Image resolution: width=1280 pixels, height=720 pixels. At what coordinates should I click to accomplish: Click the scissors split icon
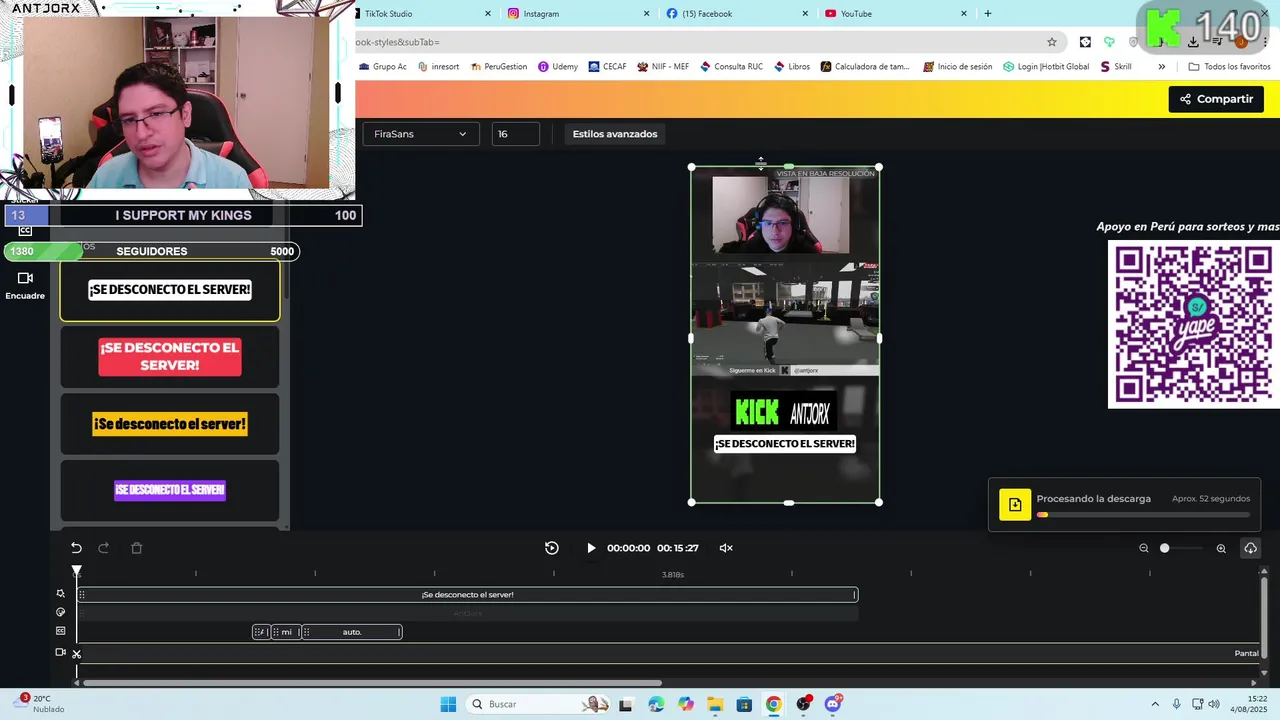[x=76, y=654]
